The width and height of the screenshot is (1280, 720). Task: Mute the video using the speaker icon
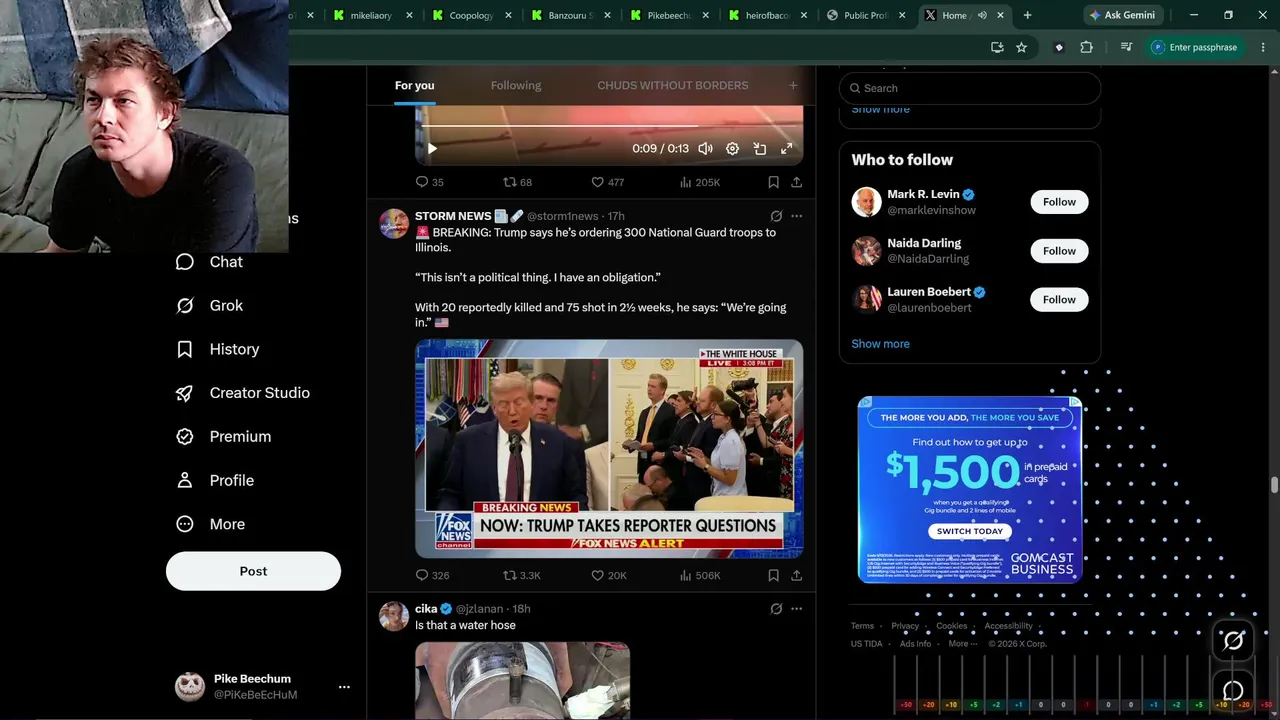pos(706,149)
